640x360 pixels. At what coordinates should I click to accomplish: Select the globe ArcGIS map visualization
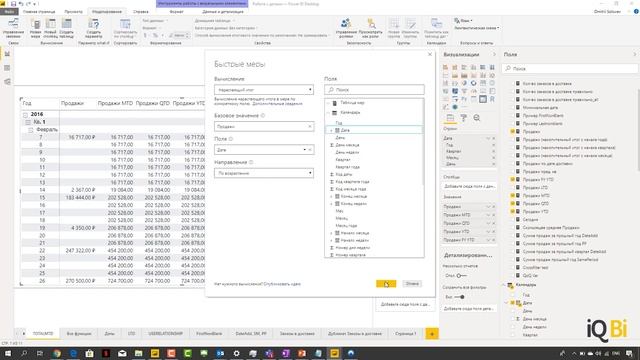(455, 107)
